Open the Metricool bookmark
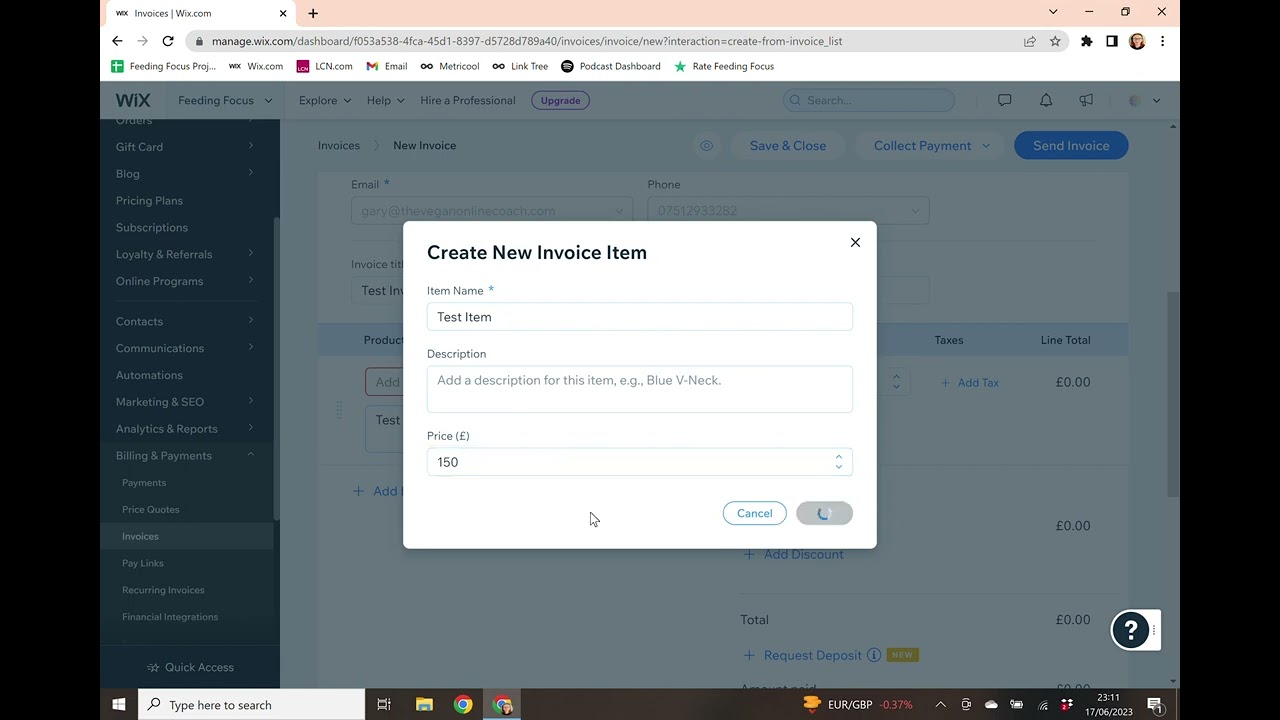 (449, 66)
